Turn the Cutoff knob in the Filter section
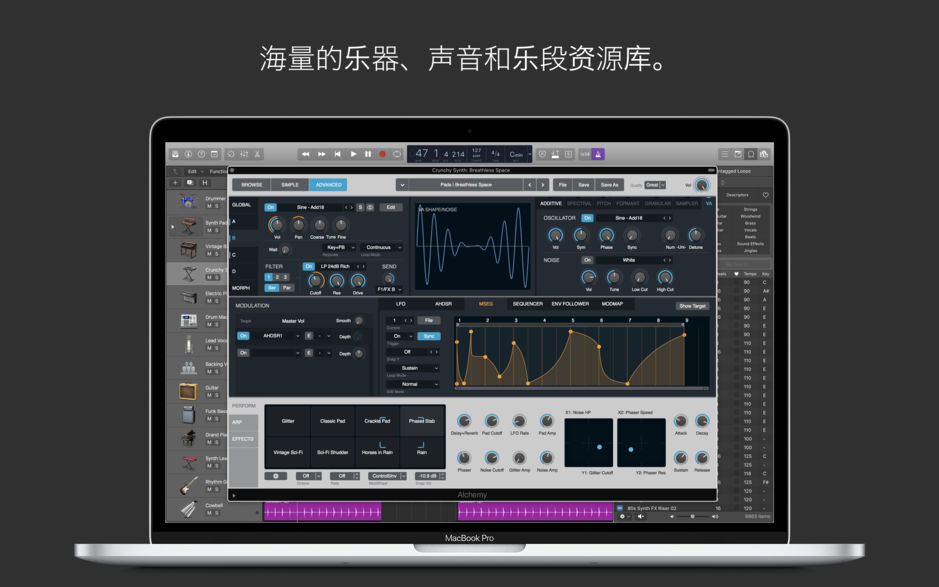Viewport: 939px width, 587px height. pyautogui.click(x=316, y=280)
